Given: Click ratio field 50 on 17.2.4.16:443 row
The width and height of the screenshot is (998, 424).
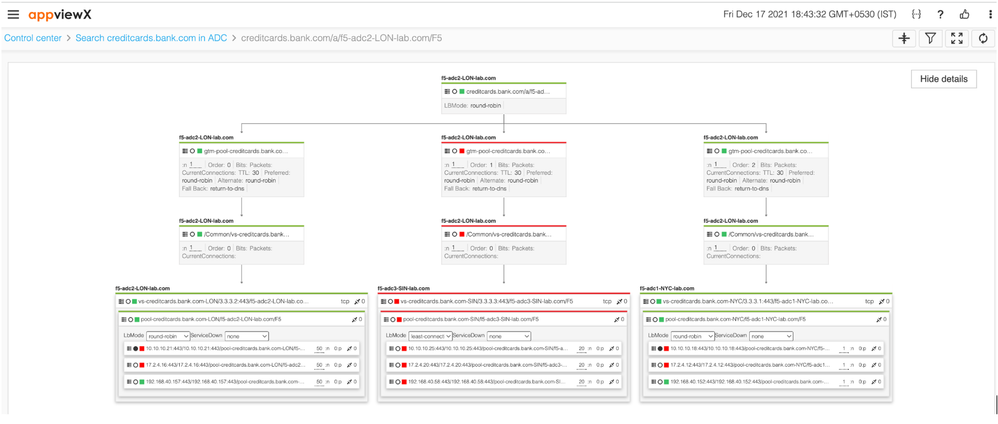Looking at the screenshot, I should pos(320,365).
